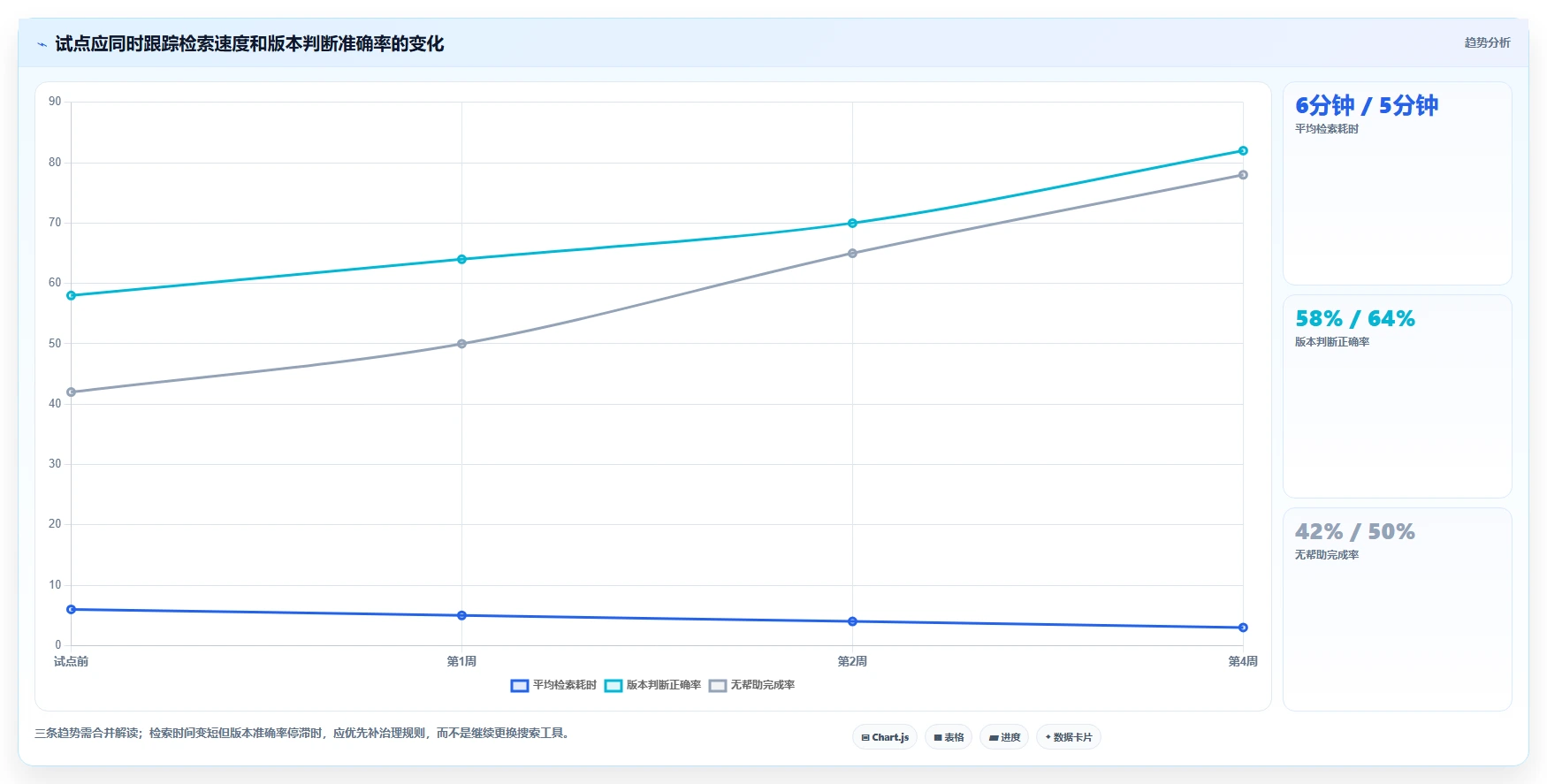Toggle 平均检索耗时 legend series
The image size is (1547, 784).
[x=554, y=685]
